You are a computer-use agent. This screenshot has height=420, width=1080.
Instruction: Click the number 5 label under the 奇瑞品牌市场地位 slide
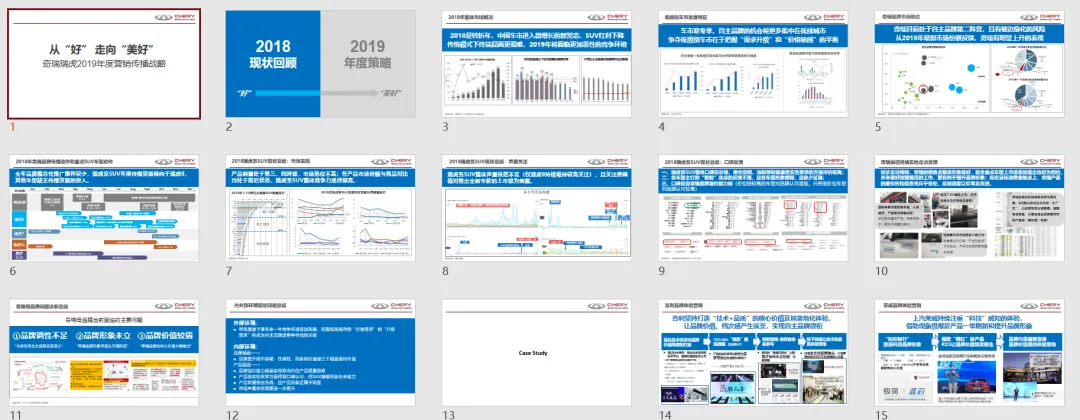878,127
